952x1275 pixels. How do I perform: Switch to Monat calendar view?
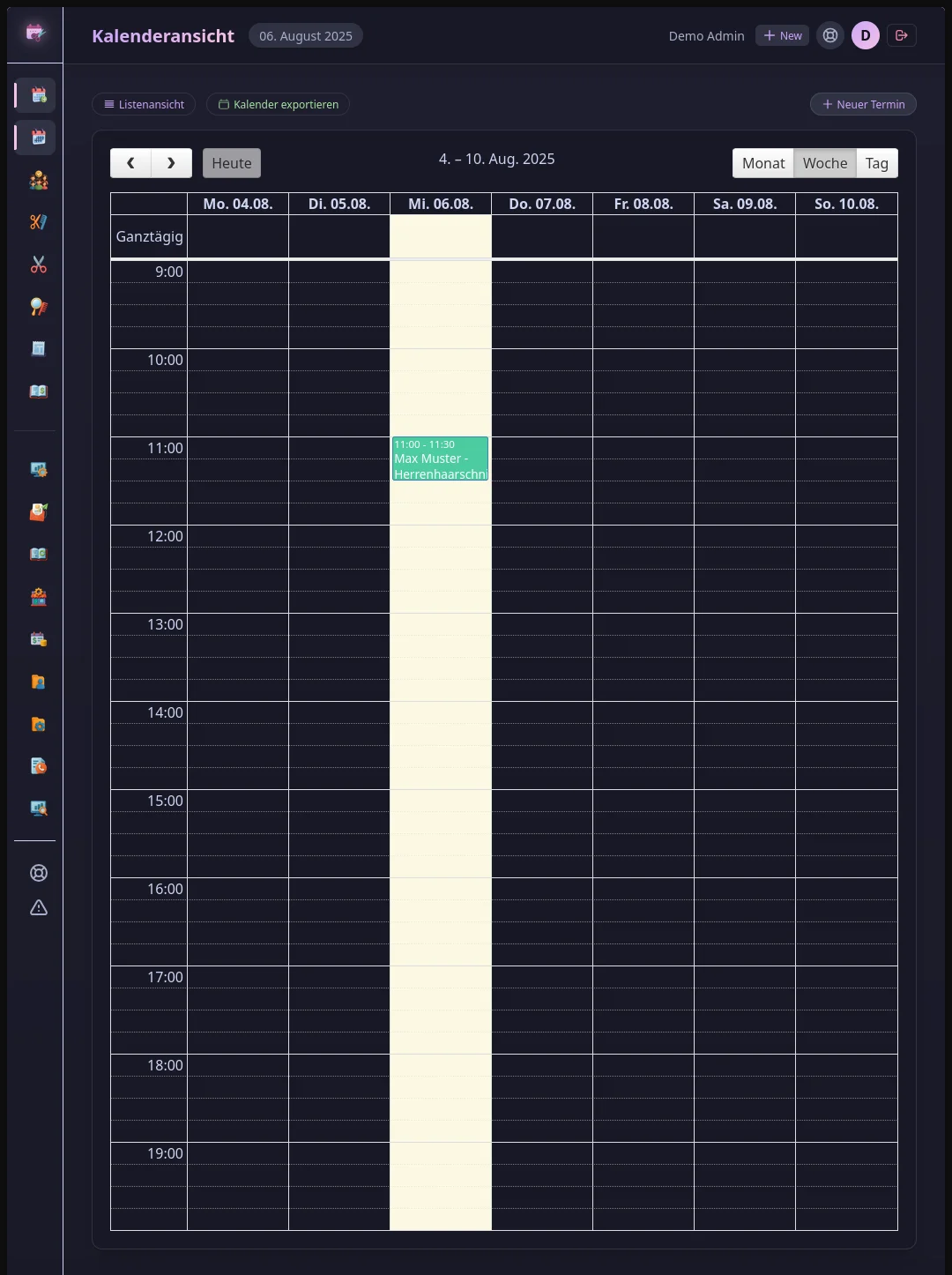[762, 163]
